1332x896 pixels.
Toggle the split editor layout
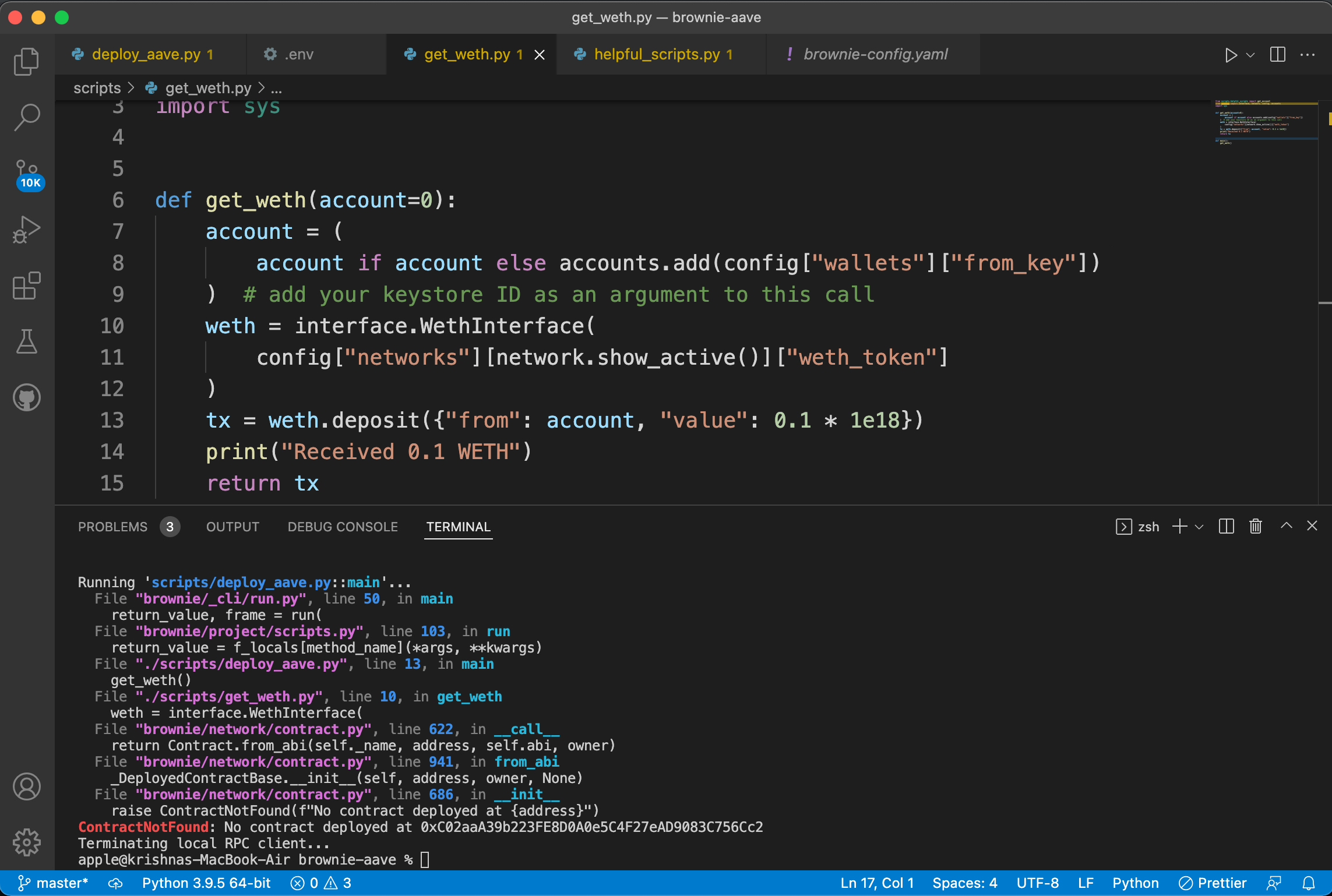[x=1277, y=54]
